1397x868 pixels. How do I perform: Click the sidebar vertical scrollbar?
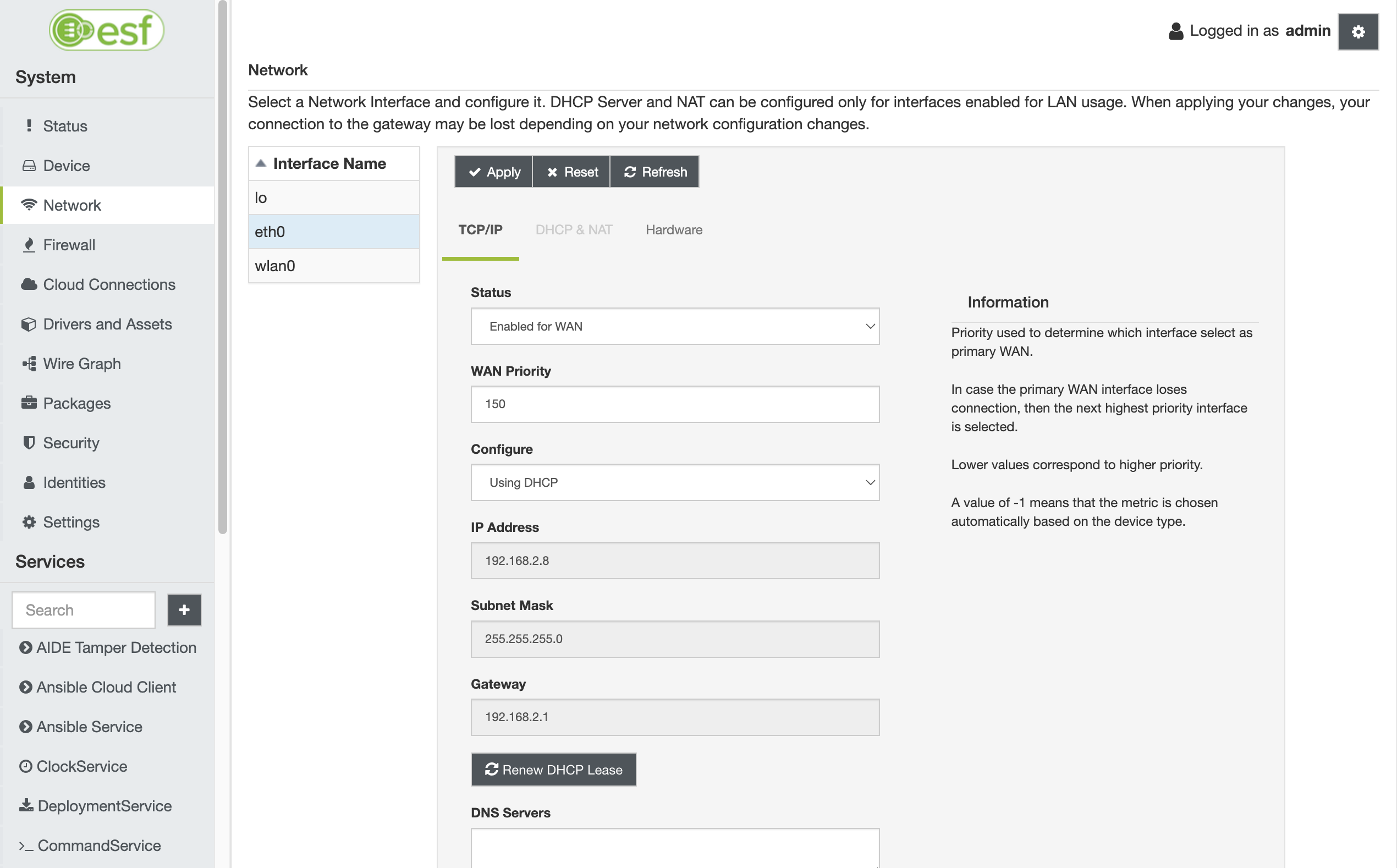tap(223, 267)
